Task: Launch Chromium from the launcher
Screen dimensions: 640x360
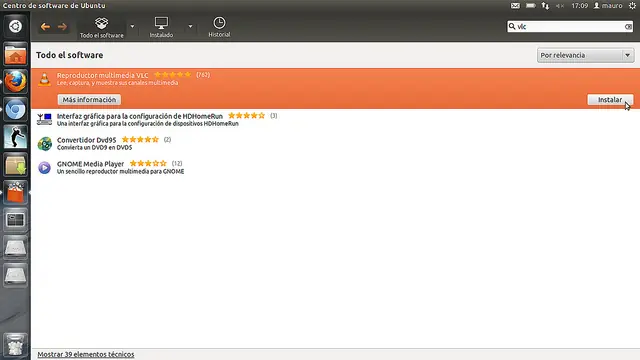Action: click(x=16, y=109)
